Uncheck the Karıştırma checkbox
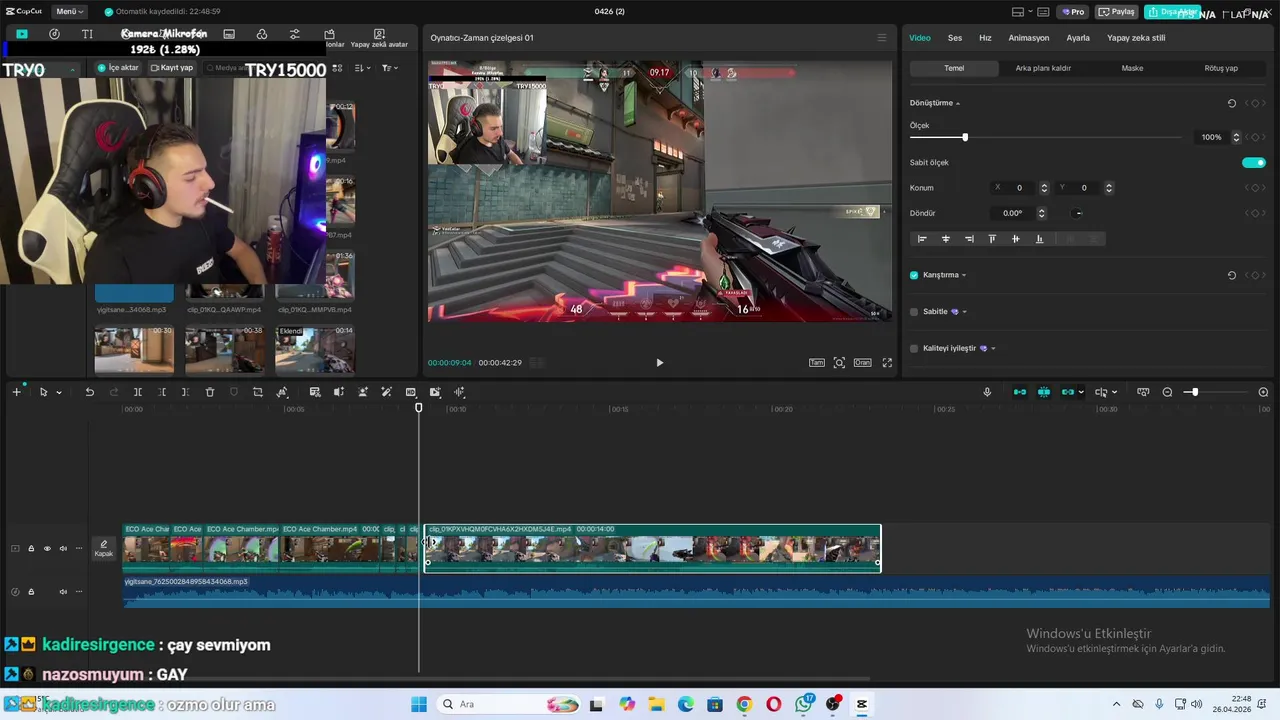This screenshot has height=720, width=1280. pos(914,275)
